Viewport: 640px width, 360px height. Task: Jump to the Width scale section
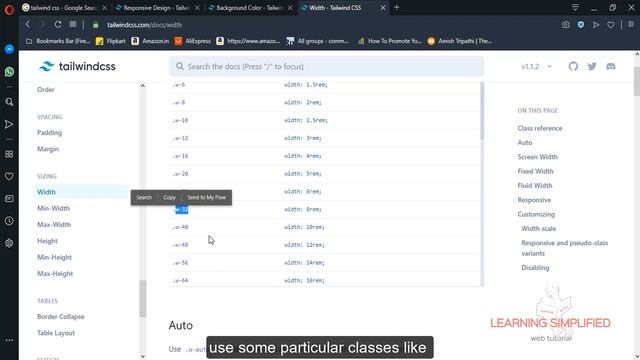[538, 229]
